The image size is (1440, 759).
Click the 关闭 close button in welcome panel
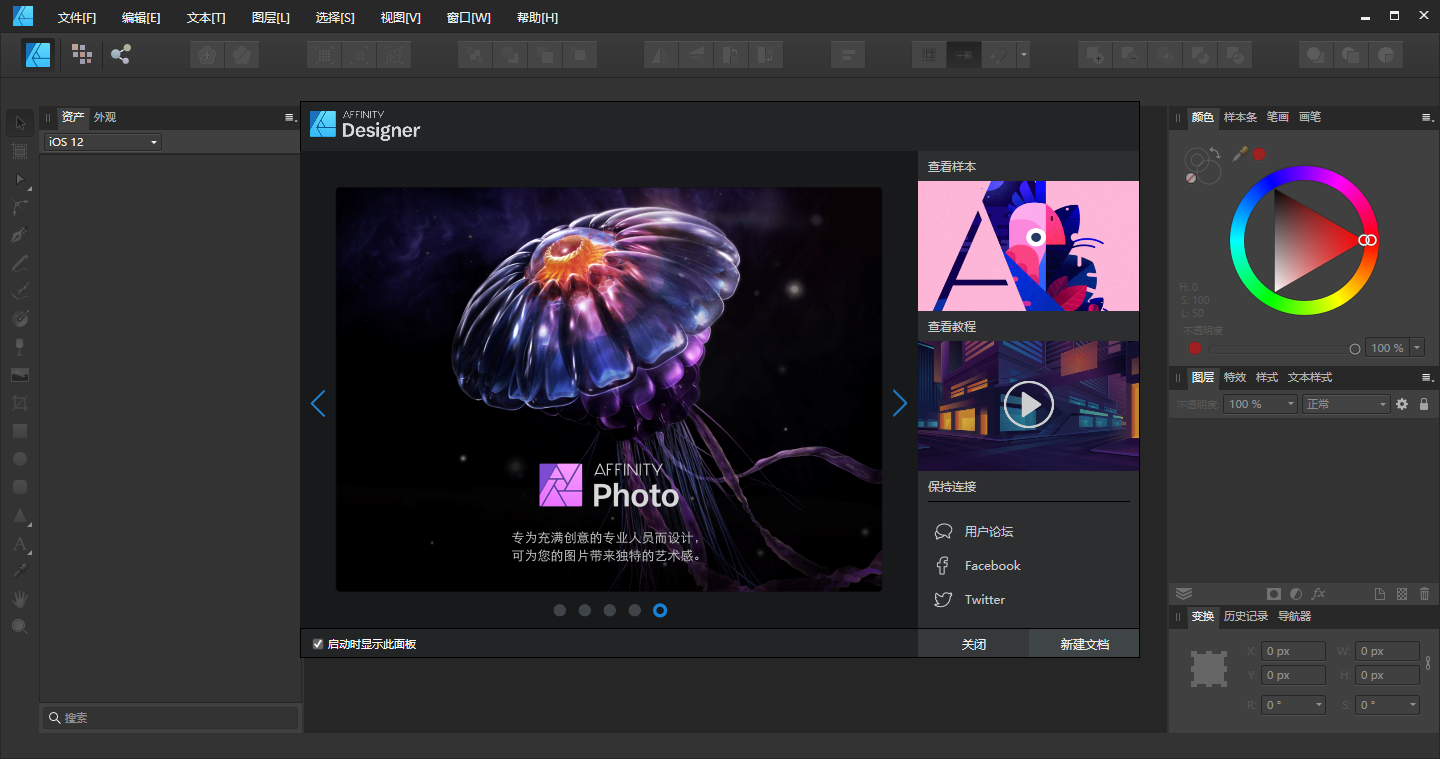(x=973, y=644)
